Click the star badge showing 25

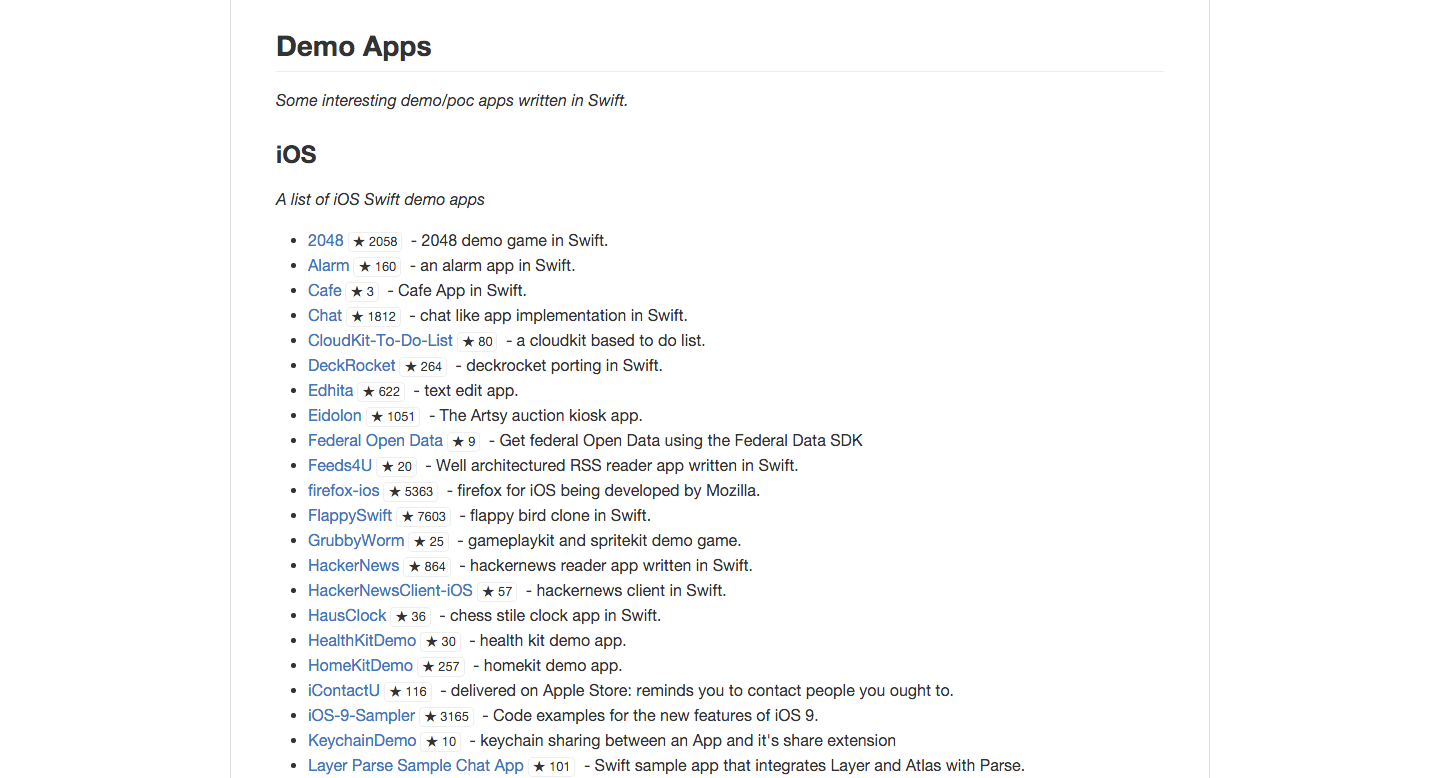tap(429, 541)
